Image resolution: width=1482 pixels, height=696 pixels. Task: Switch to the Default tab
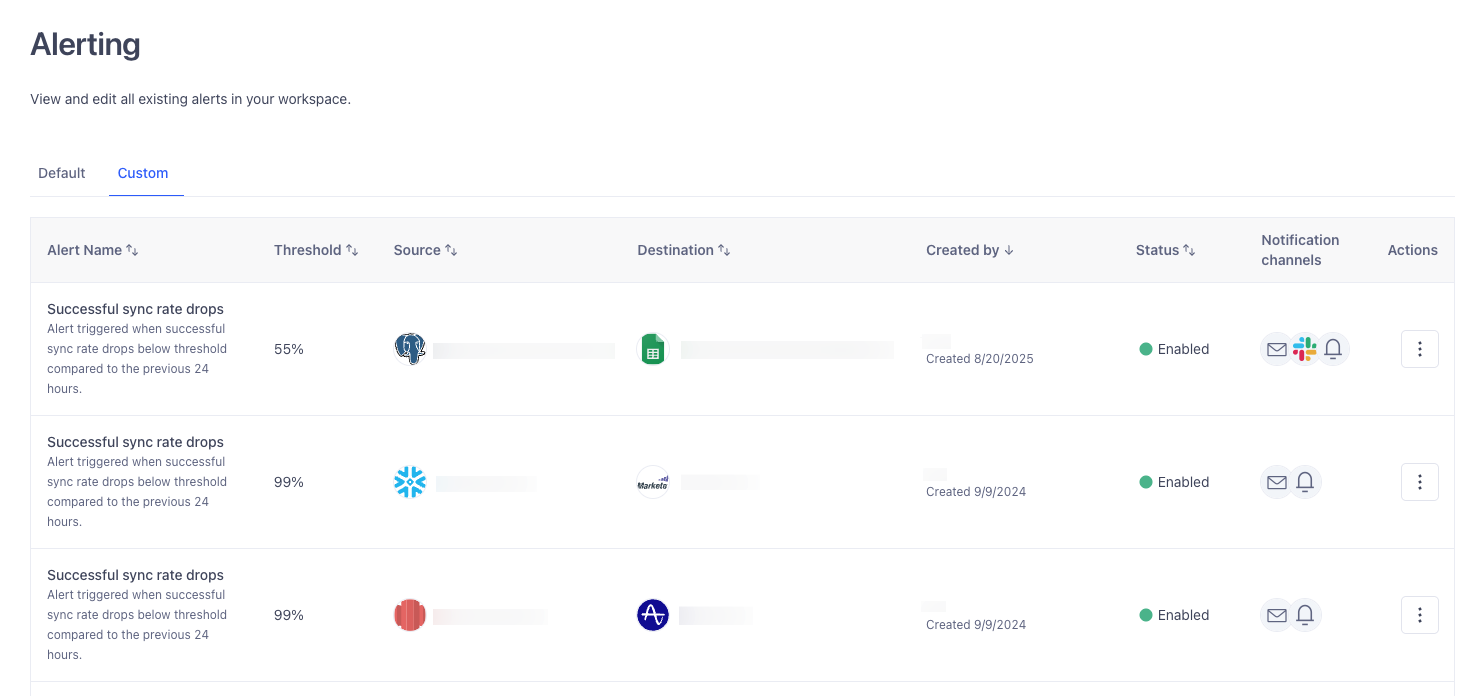61,173
